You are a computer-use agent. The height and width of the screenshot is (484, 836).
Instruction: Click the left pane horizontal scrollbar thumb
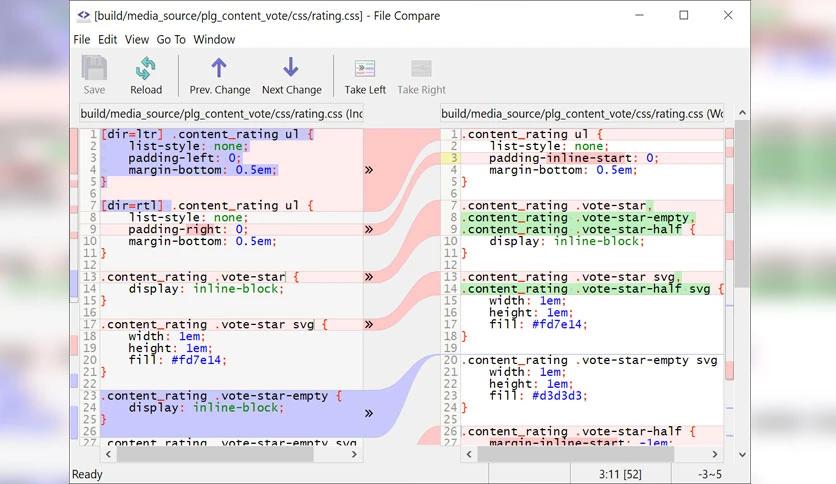point(215,454)
